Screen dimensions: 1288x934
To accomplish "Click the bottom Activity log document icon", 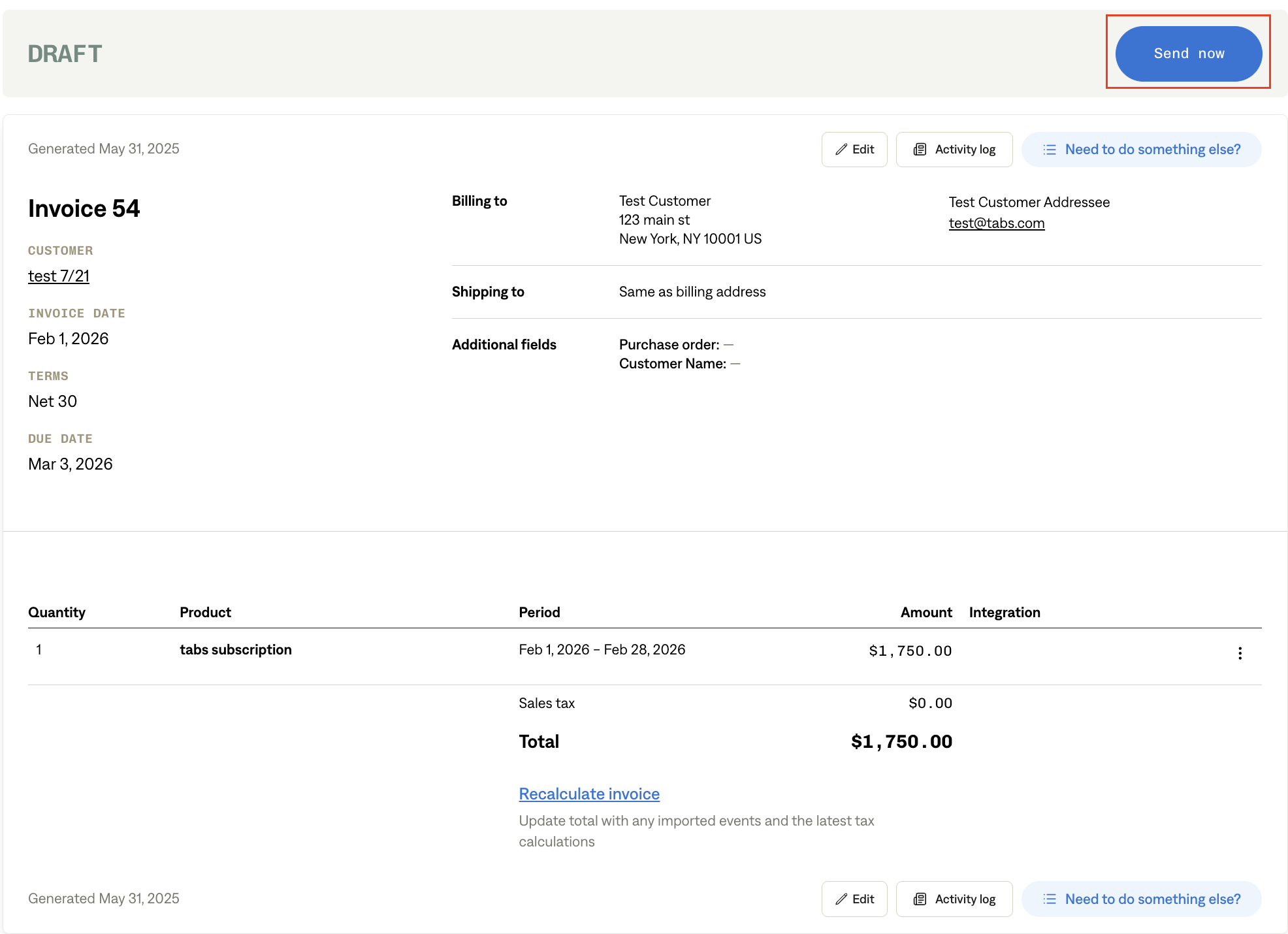I will click(x=920, y=899).
